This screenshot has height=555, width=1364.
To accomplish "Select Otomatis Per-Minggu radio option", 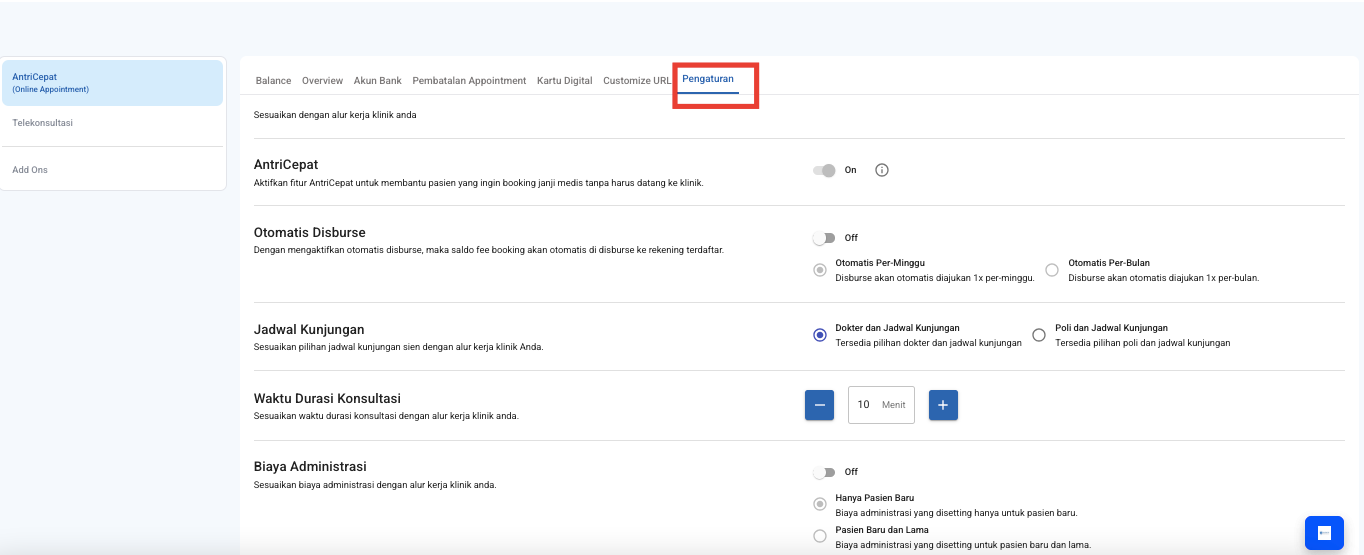I will [x=820, y=270].
